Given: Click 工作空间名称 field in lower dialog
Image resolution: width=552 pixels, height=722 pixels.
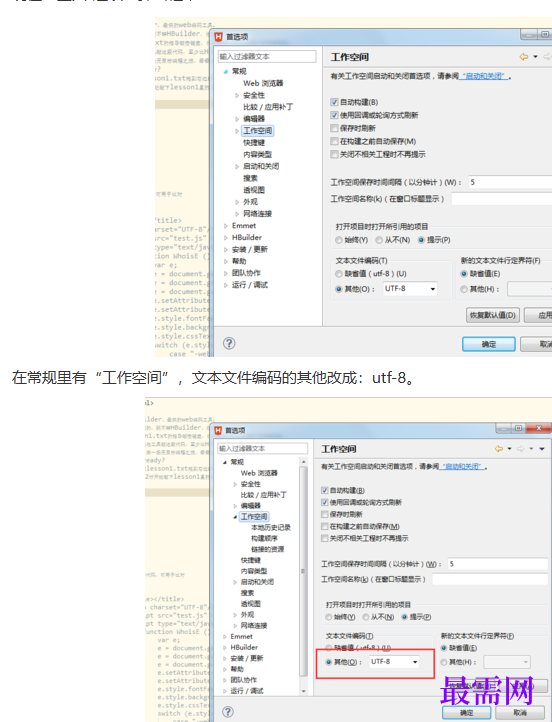Looking at the screenshot, I should point(490,579).
